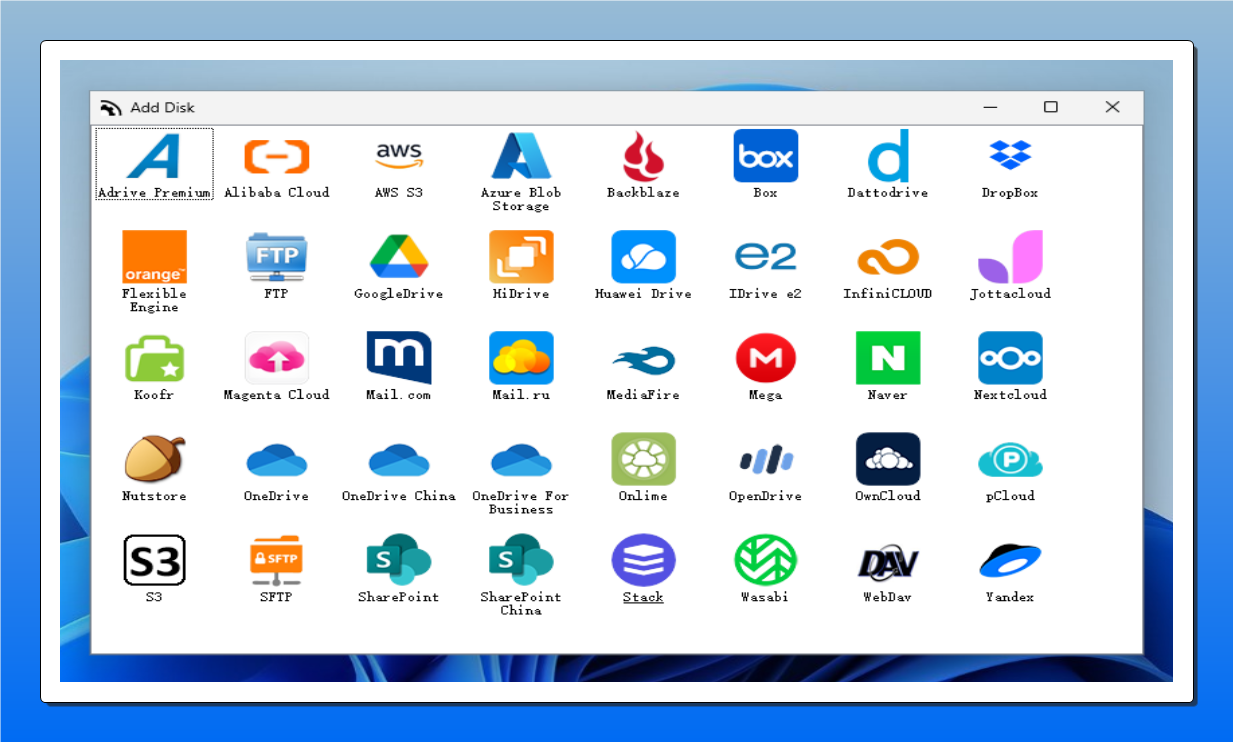Choose the OneDrive icon

(x=277, y=460)
